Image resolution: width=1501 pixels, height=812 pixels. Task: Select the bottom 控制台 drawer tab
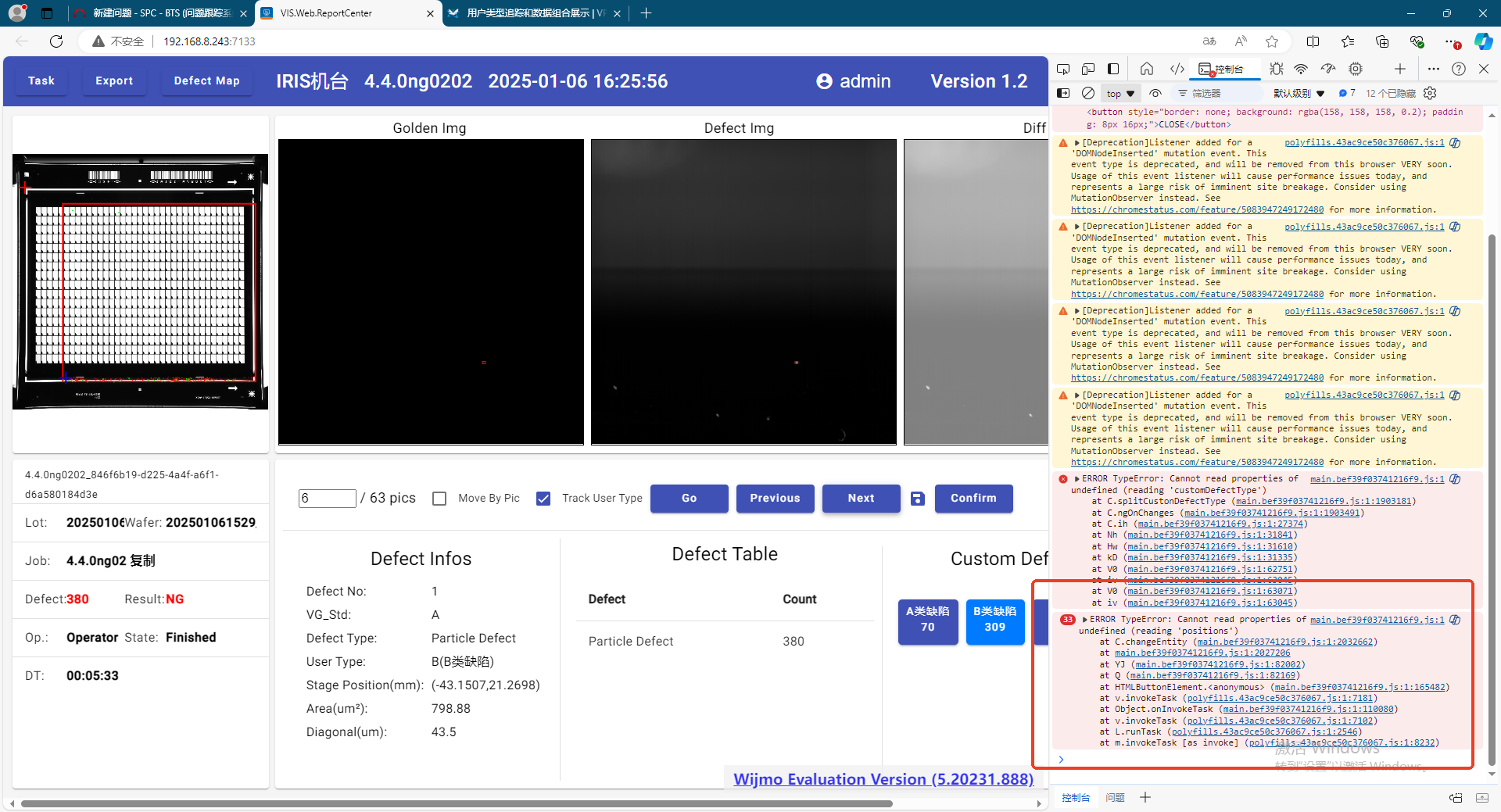click(1076, 797)
